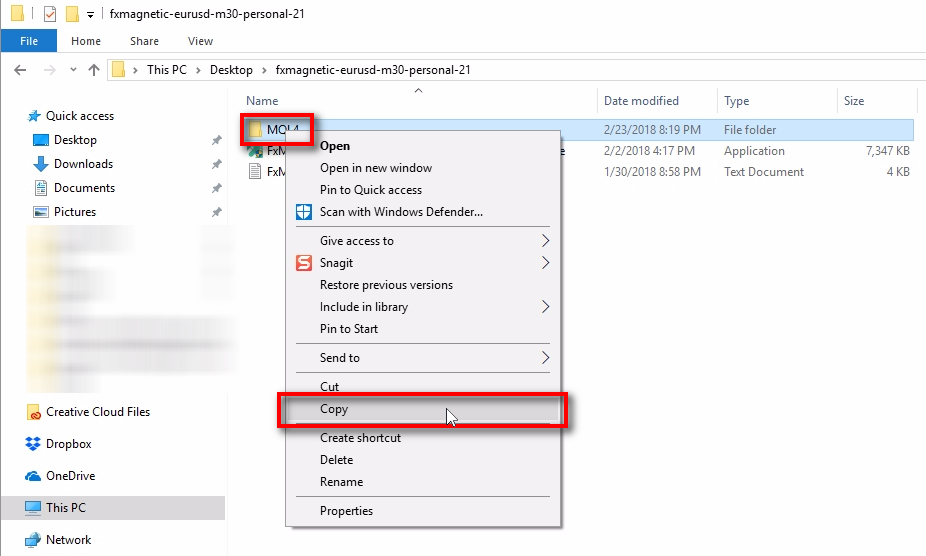Click the Back navigation arrow

click(x=20, y=70)
